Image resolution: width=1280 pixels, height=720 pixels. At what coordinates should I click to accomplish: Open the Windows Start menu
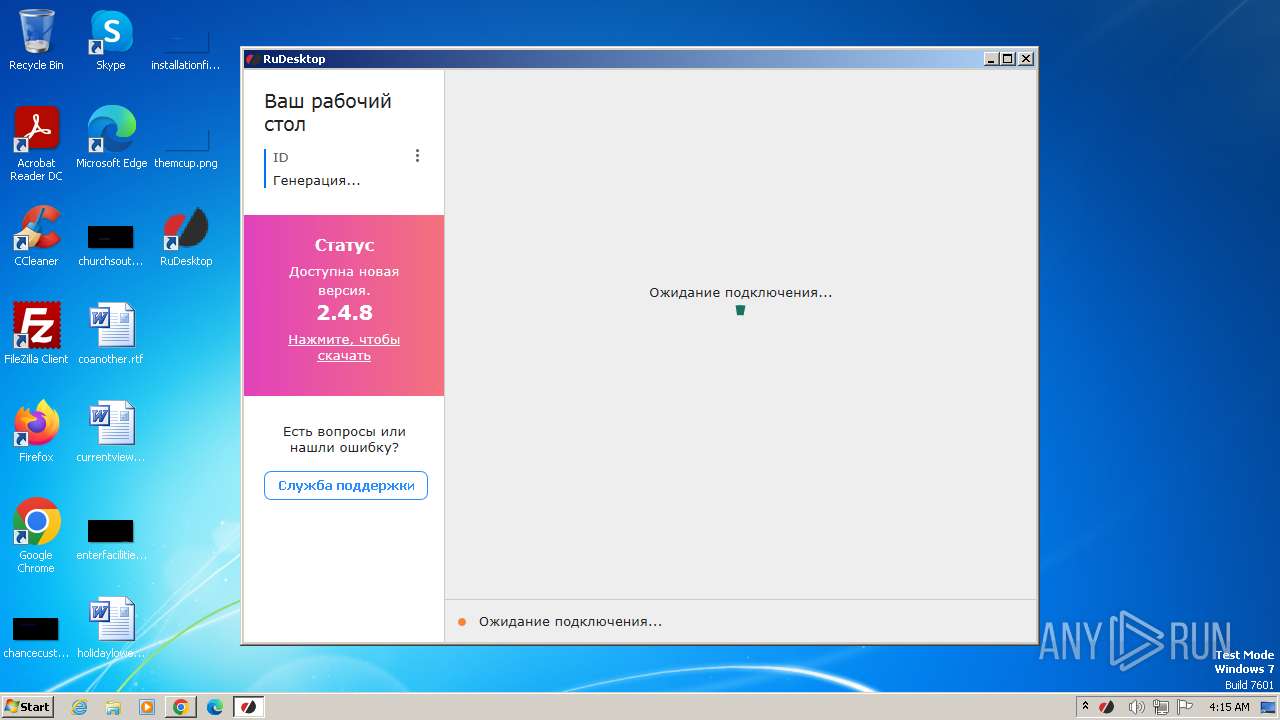pos(28,707)
